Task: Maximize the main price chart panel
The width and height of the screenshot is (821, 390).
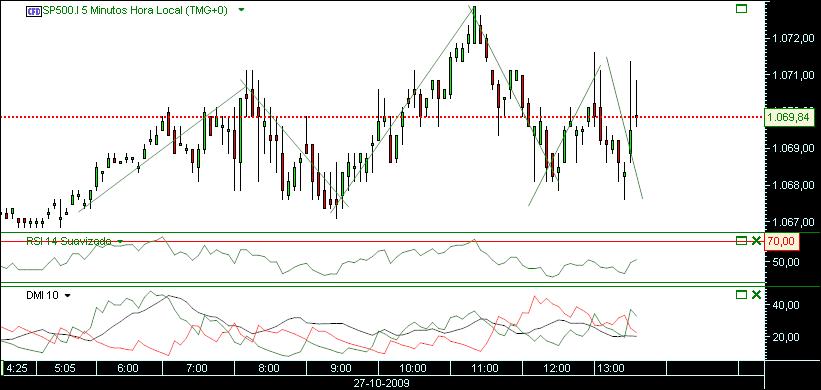Action: [741, 8]
